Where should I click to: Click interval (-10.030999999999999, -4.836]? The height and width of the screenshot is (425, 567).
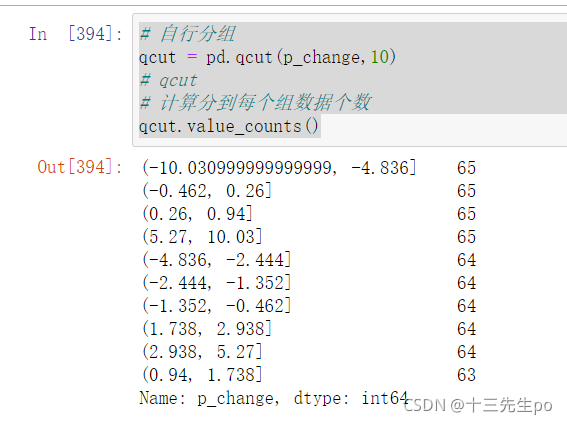tap(279, 168)
